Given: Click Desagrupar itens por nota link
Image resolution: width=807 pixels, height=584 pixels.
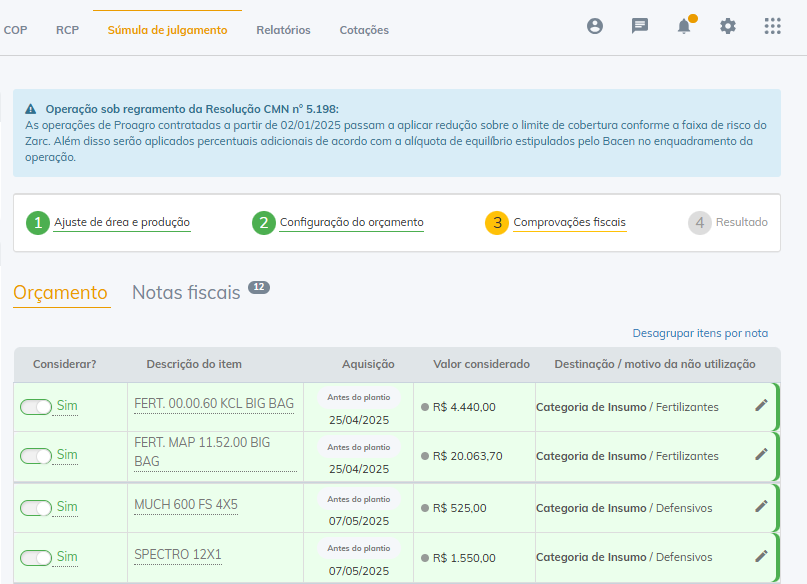Looking at the screenshot, I should coord(700,333).
